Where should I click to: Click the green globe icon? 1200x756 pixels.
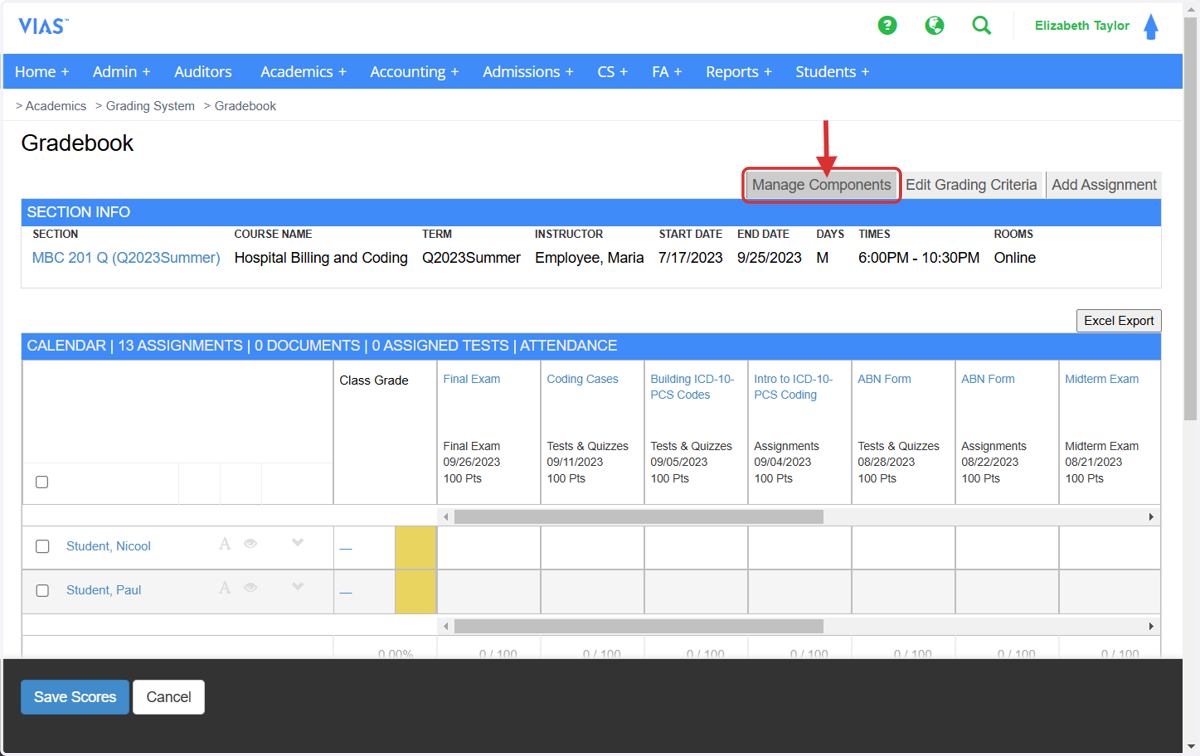[934, 26]
